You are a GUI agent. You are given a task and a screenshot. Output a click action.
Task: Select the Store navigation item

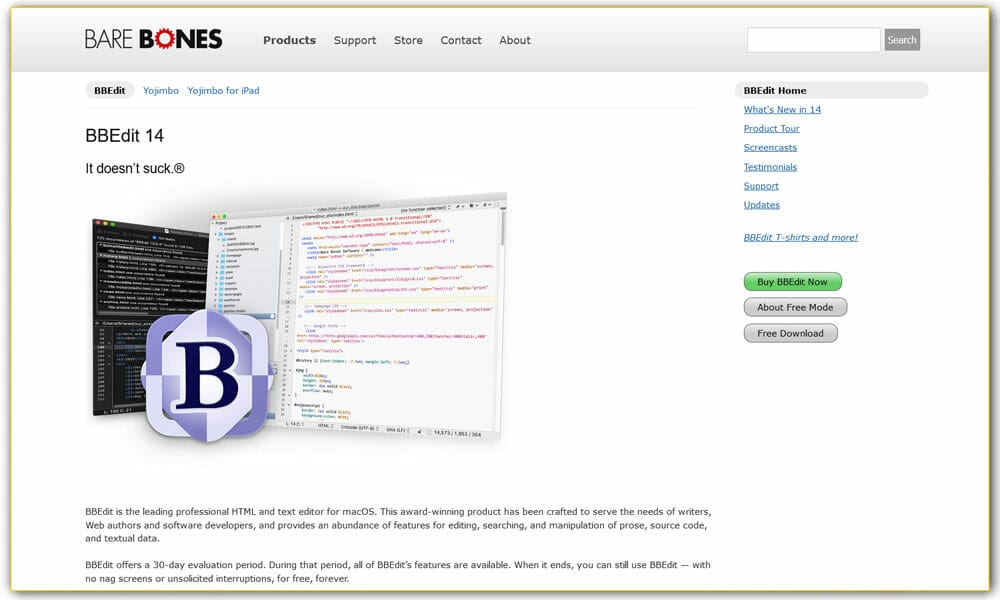tap(408, 41)
